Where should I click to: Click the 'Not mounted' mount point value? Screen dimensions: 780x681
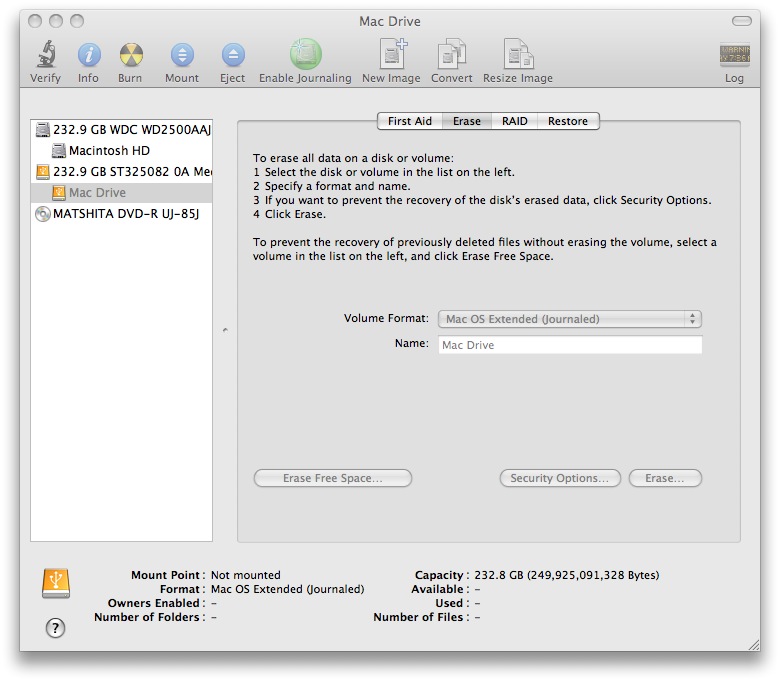pos(246,575)
